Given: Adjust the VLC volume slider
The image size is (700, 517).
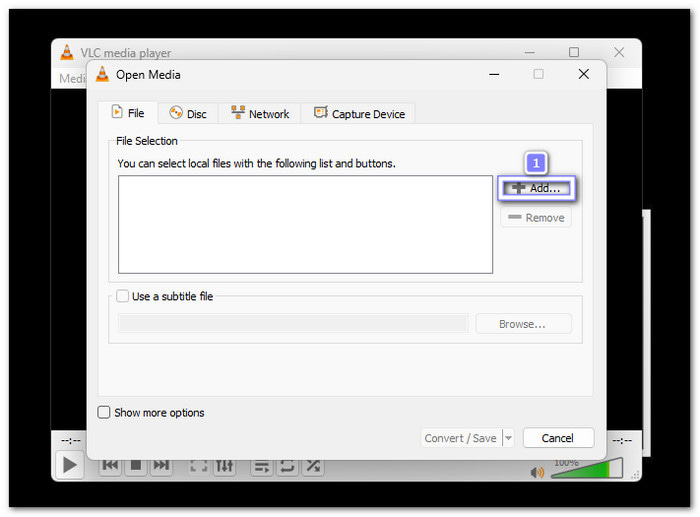Looking at the screenshot, I should (x=587, y=469).
